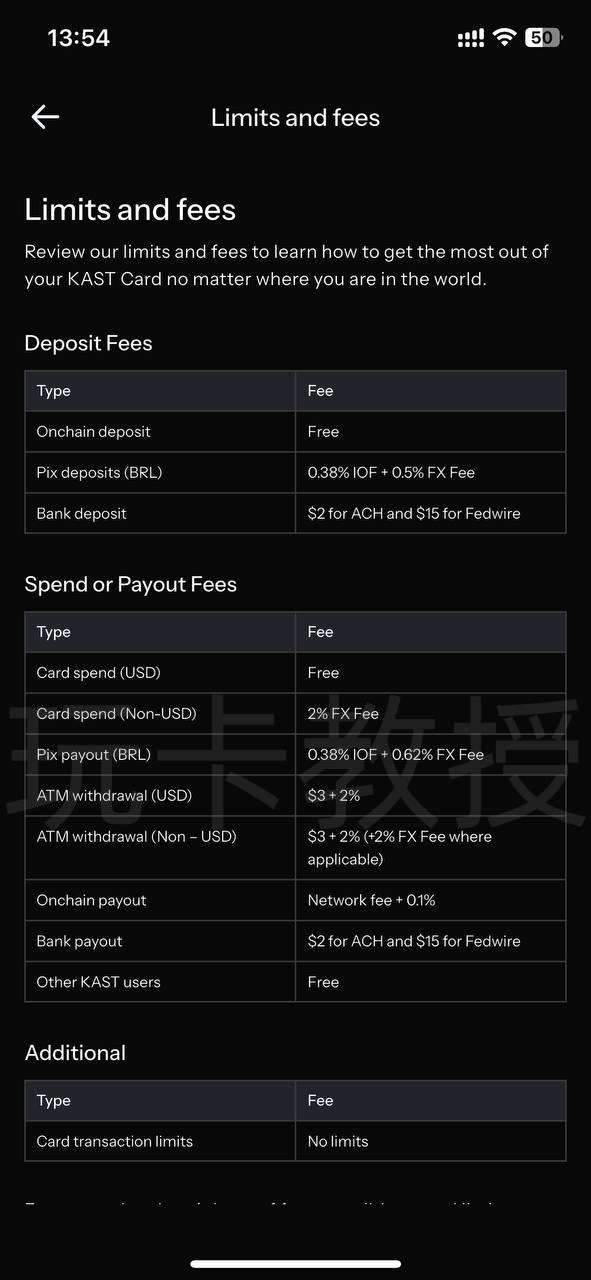
Task: Select the 'Onchain payout' row
Action: (x=295, y=900)
